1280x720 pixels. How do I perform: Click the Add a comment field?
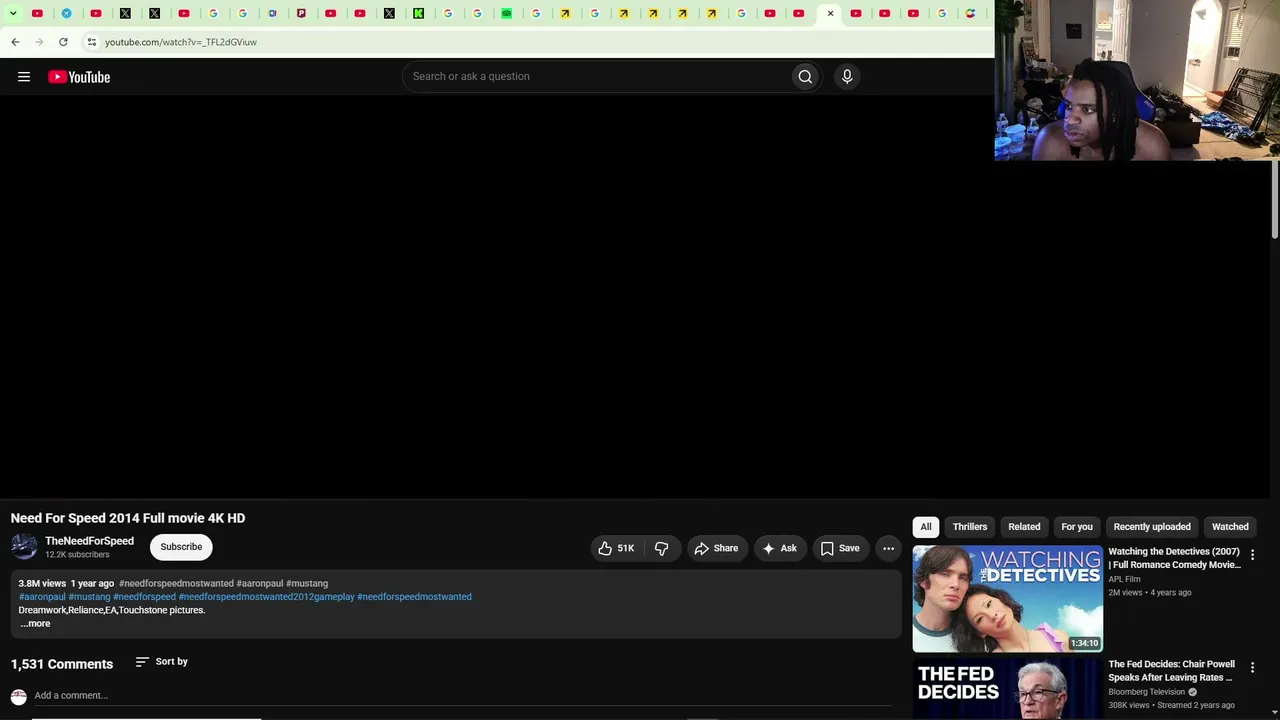pyautogui.click(x=461, y=696)
